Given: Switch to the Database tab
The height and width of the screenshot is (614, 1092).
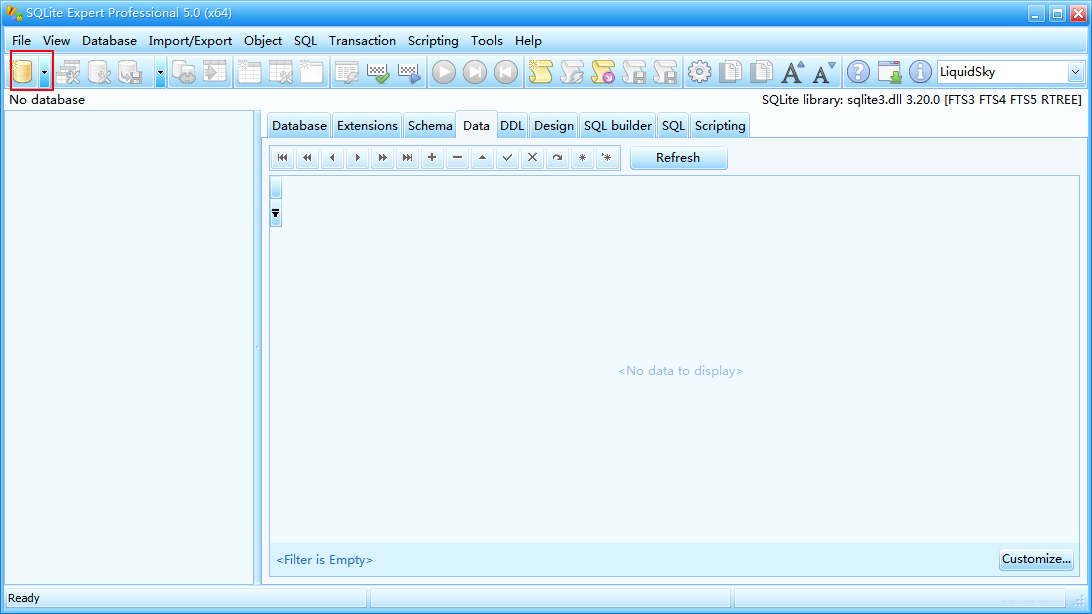Looking at the screenshot, I should point(299,126).
